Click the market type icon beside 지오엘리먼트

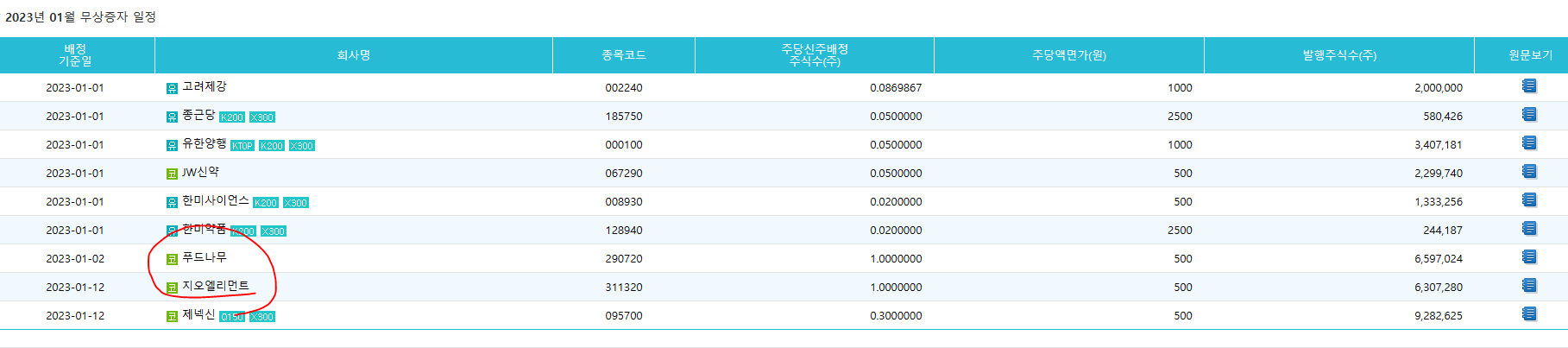click(x=172, y=288)
